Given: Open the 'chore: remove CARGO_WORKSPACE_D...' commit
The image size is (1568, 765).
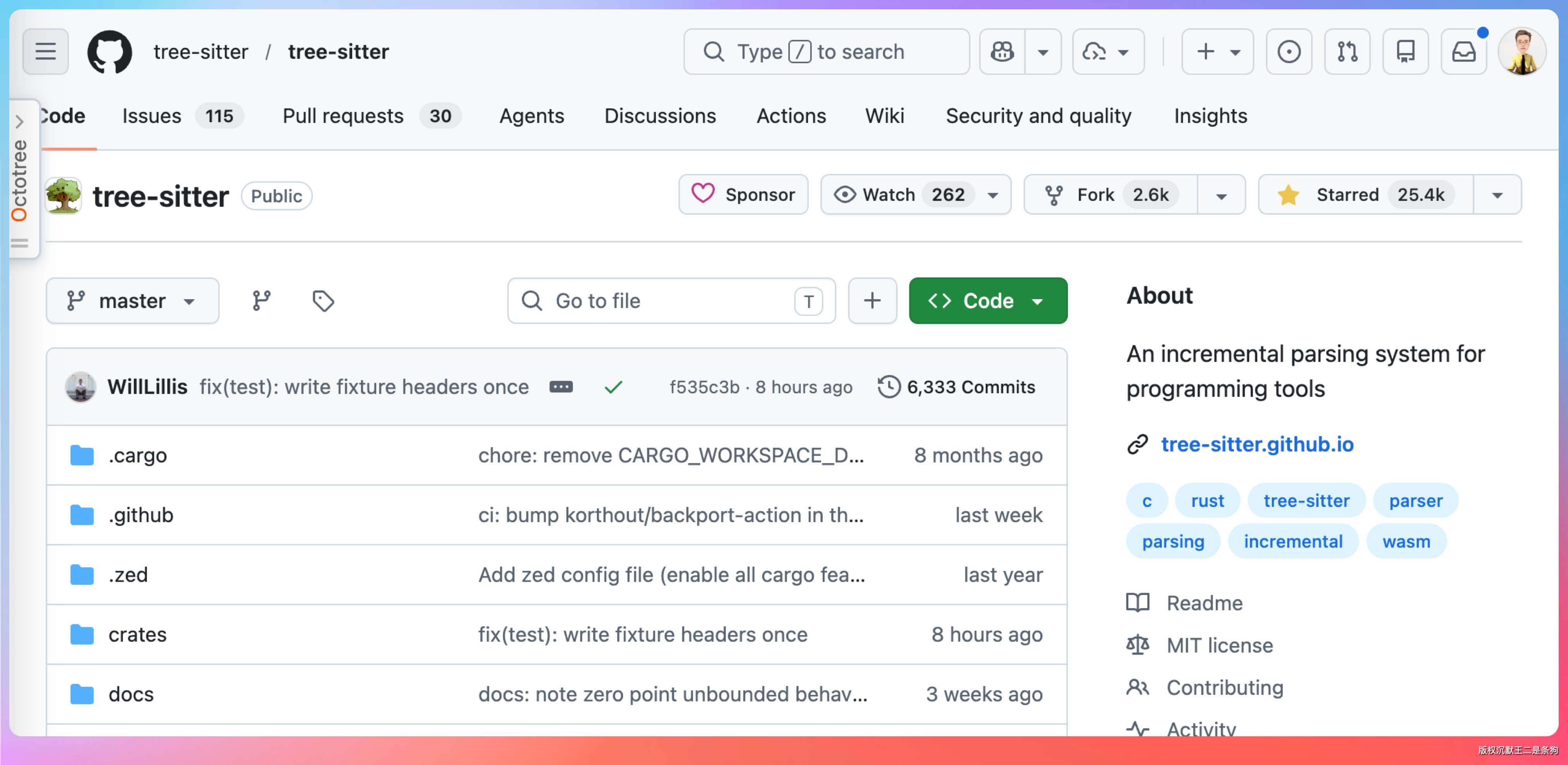Looking at the screenshot, I should click(671, 455).
